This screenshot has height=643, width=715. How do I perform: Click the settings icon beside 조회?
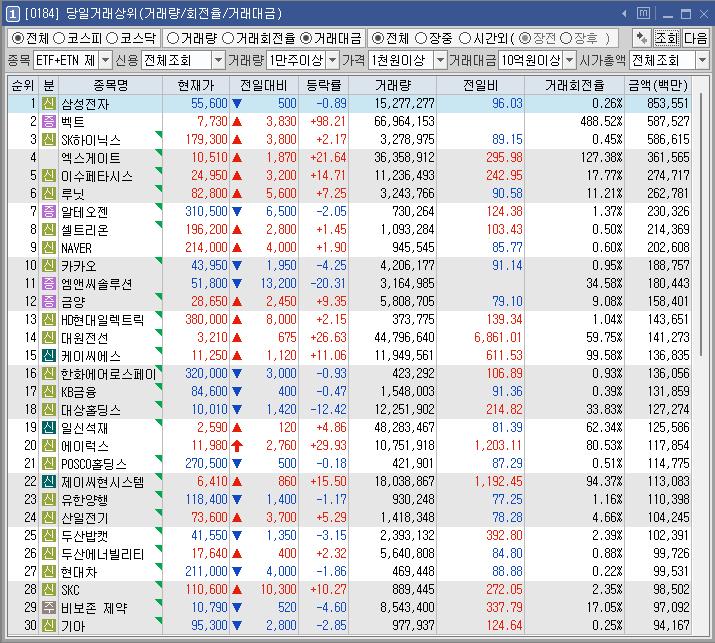tap(642, 38)
